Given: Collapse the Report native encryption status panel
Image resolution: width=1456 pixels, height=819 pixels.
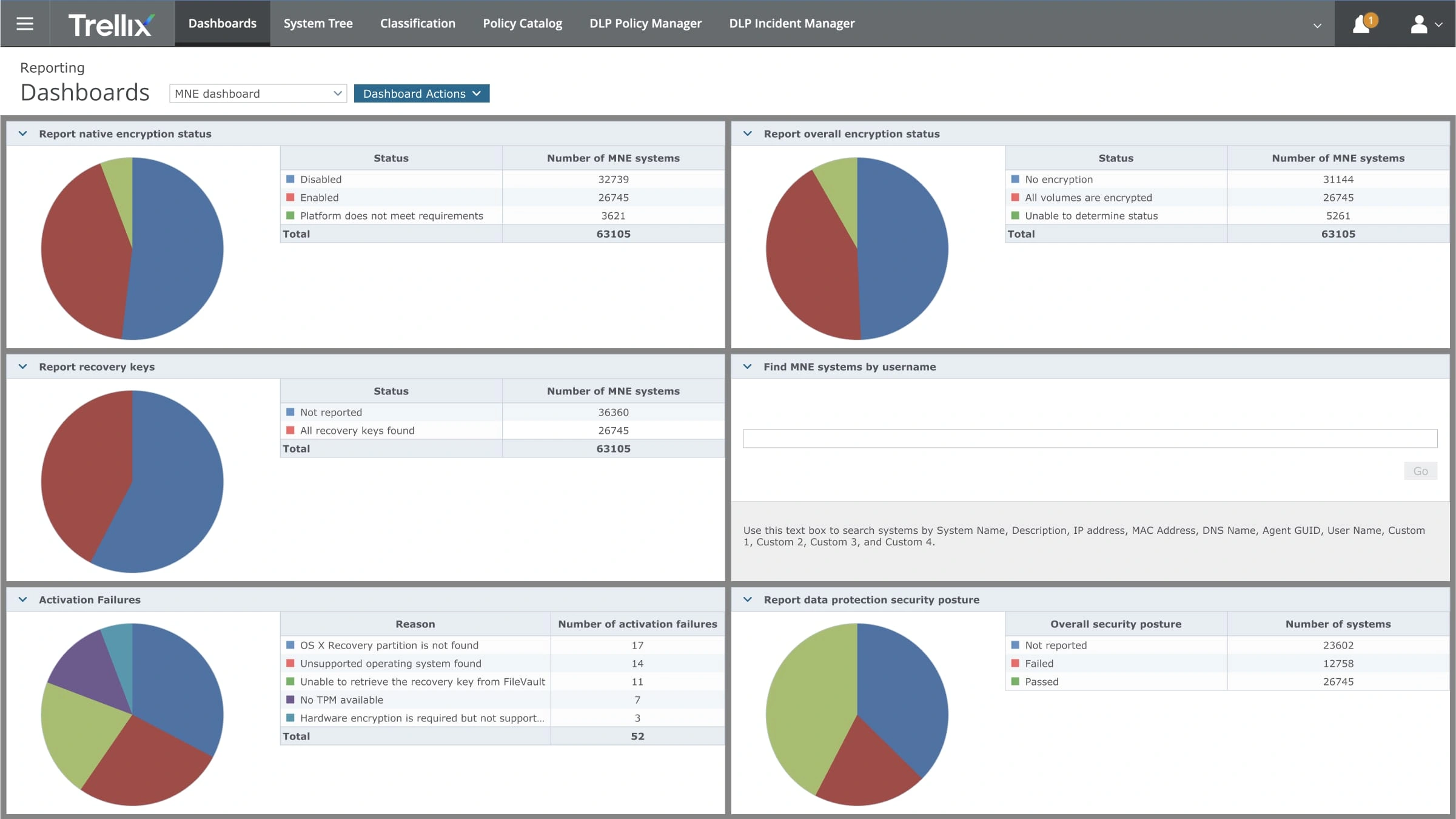Looking at the screenshot, I should click(x=23, y=133).
